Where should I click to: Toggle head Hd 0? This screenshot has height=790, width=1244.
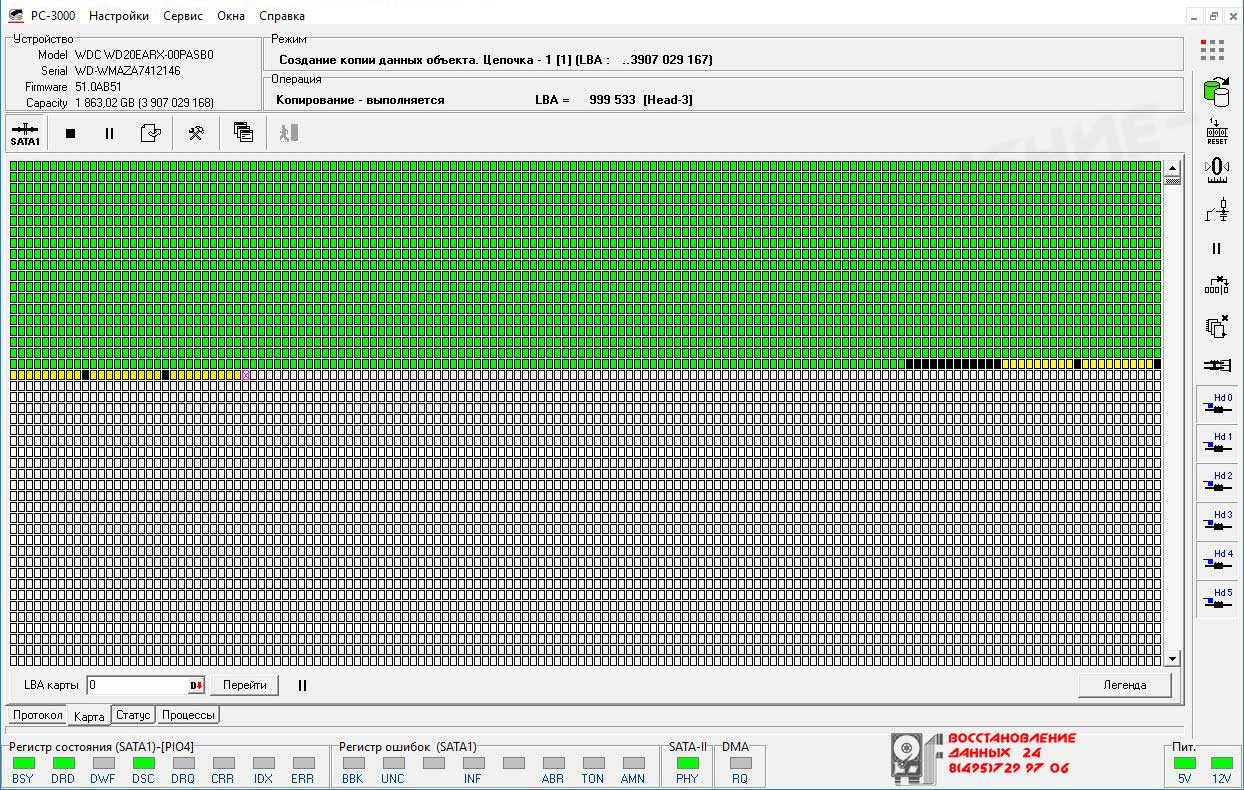click(1217, 405)
